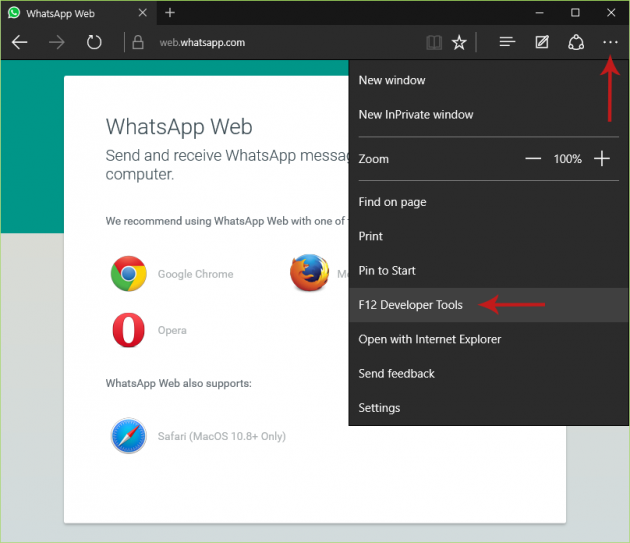The image size is (630, 543).
Task: Select the WhatsApp Web tab
Action: [70, 13]
